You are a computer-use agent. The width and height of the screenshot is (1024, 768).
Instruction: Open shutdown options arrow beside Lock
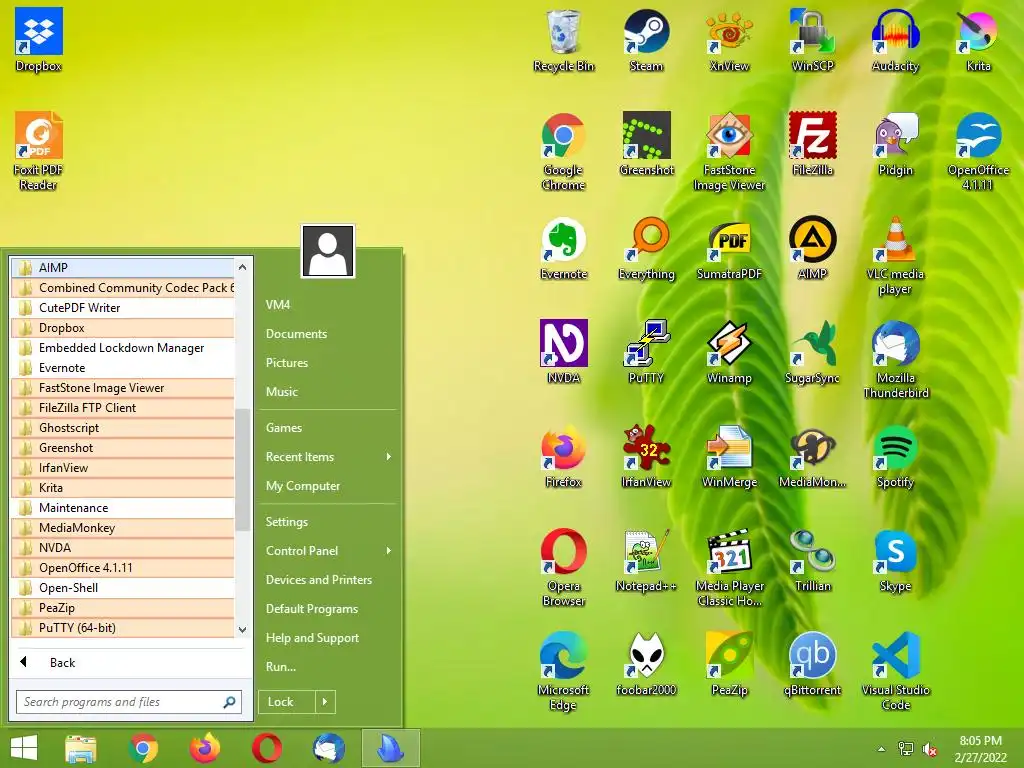point(325,702)
